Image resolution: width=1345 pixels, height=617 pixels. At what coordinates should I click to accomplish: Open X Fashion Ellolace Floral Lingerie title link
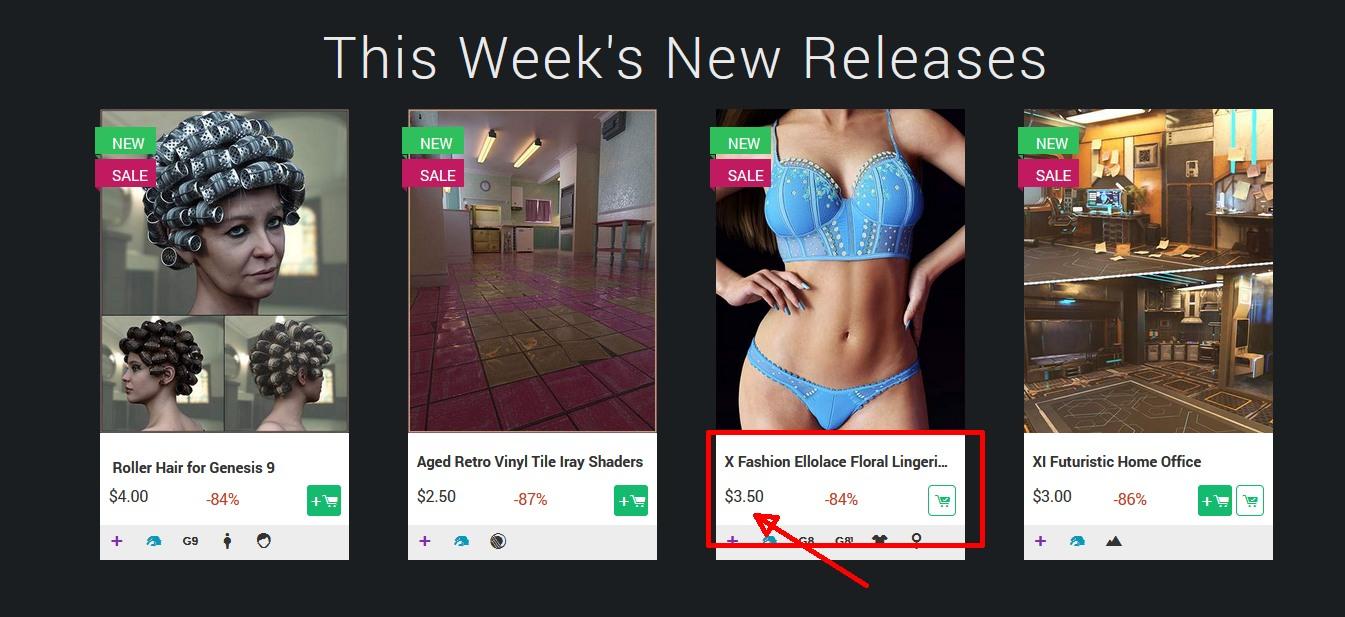[x=835, y=462]
